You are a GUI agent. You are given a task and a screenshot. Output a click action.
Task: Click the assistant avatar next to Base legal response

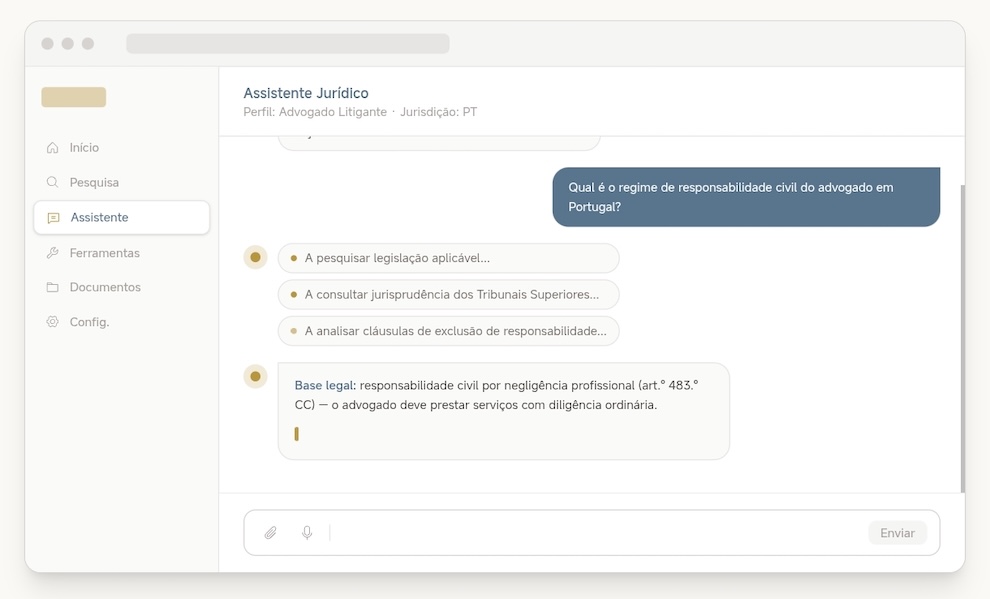coord(255,376)
